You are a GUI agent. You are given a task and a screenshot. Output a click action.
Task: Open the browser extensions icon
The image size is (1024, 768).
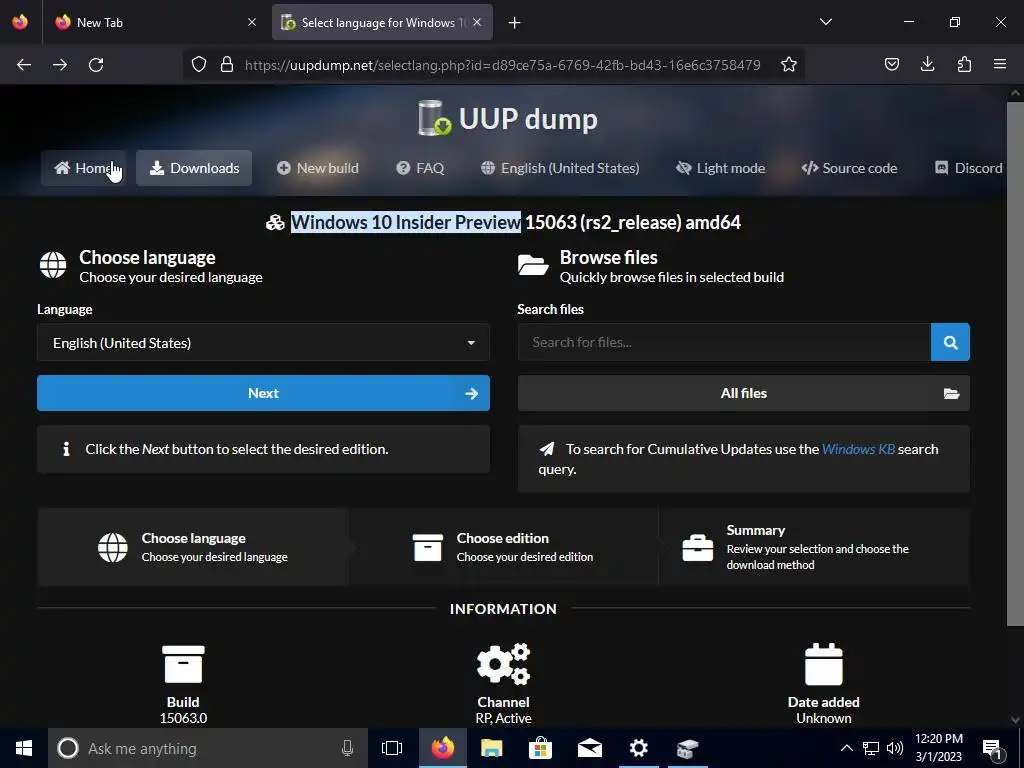964,64
